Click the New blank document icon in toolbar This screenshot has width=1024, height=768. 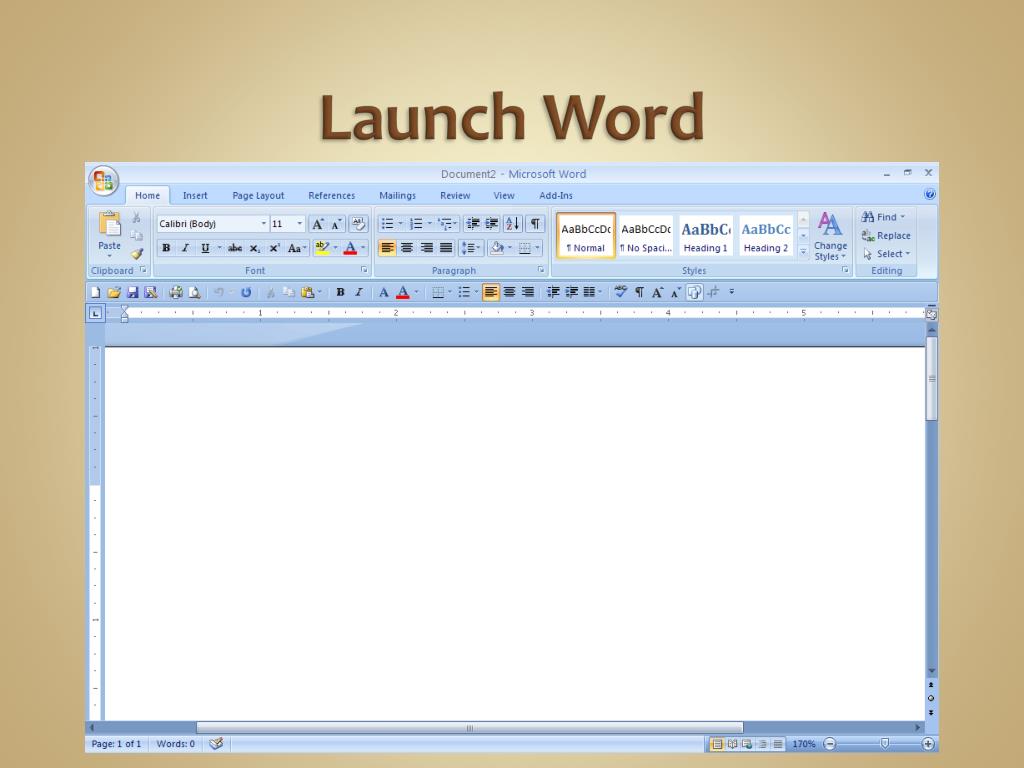click(96, 292)
